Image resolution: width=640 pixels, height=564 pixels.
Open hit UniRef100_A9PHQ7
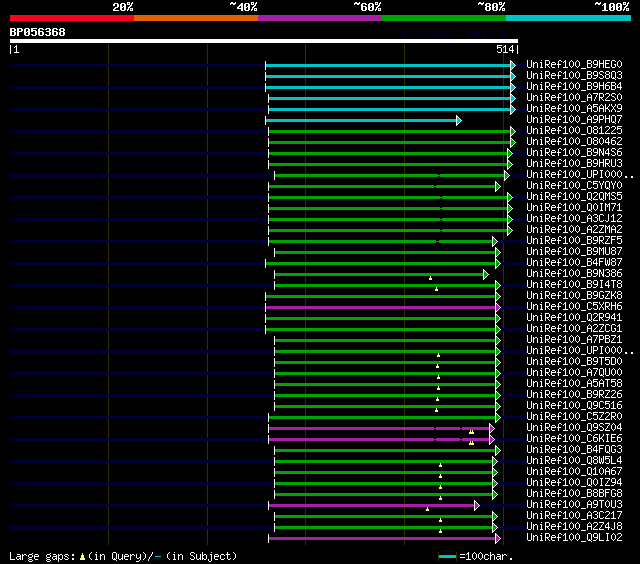tap(574, 120)
